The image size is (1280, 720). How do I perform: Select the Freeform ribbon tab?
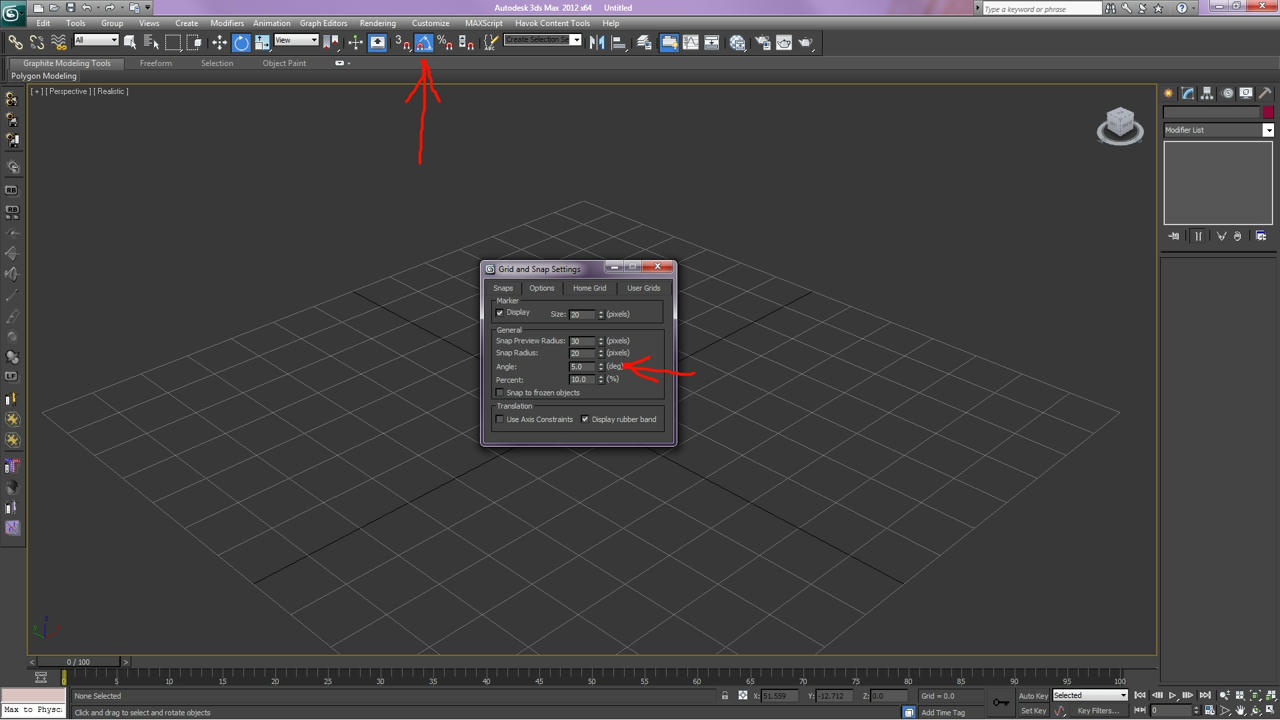pos(156,63)
